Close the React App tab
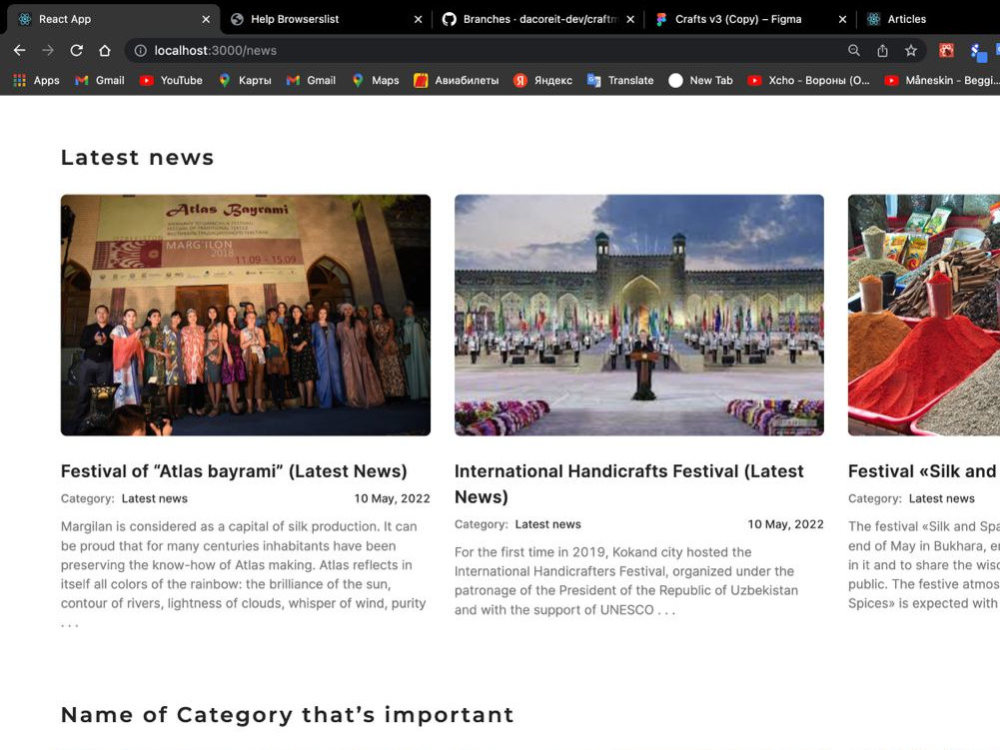Viewport: 1000px width, 750px height. [x=205, y=19]
